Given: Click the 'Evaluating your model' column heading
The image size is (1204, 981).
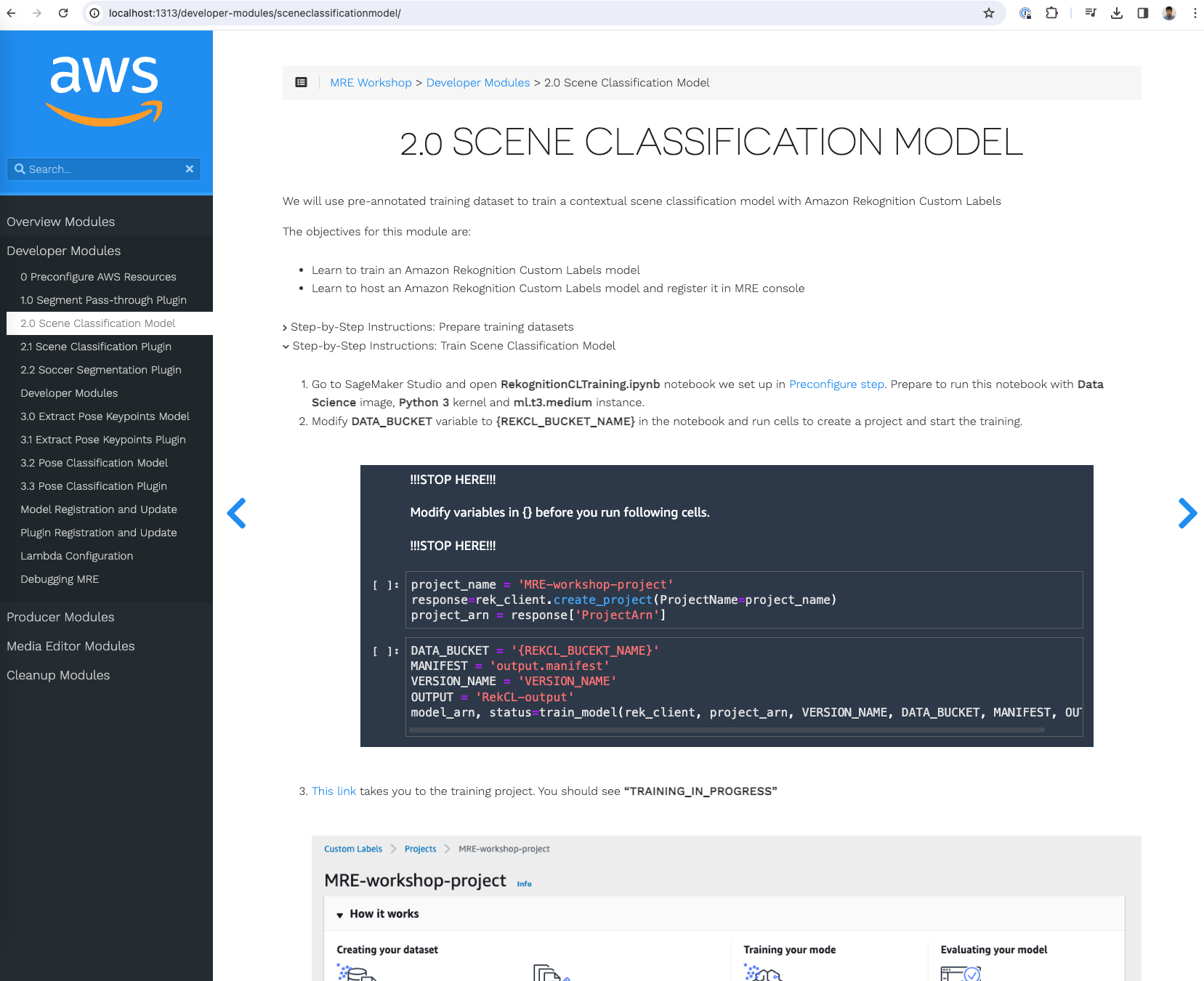Looking at the screenshot, I should click(994, 950).
